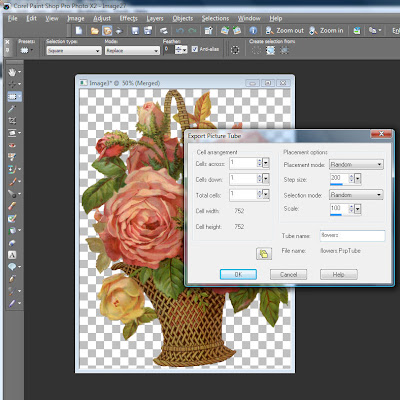
Task: Select the Makeover tool
Action: pos(12,157)
